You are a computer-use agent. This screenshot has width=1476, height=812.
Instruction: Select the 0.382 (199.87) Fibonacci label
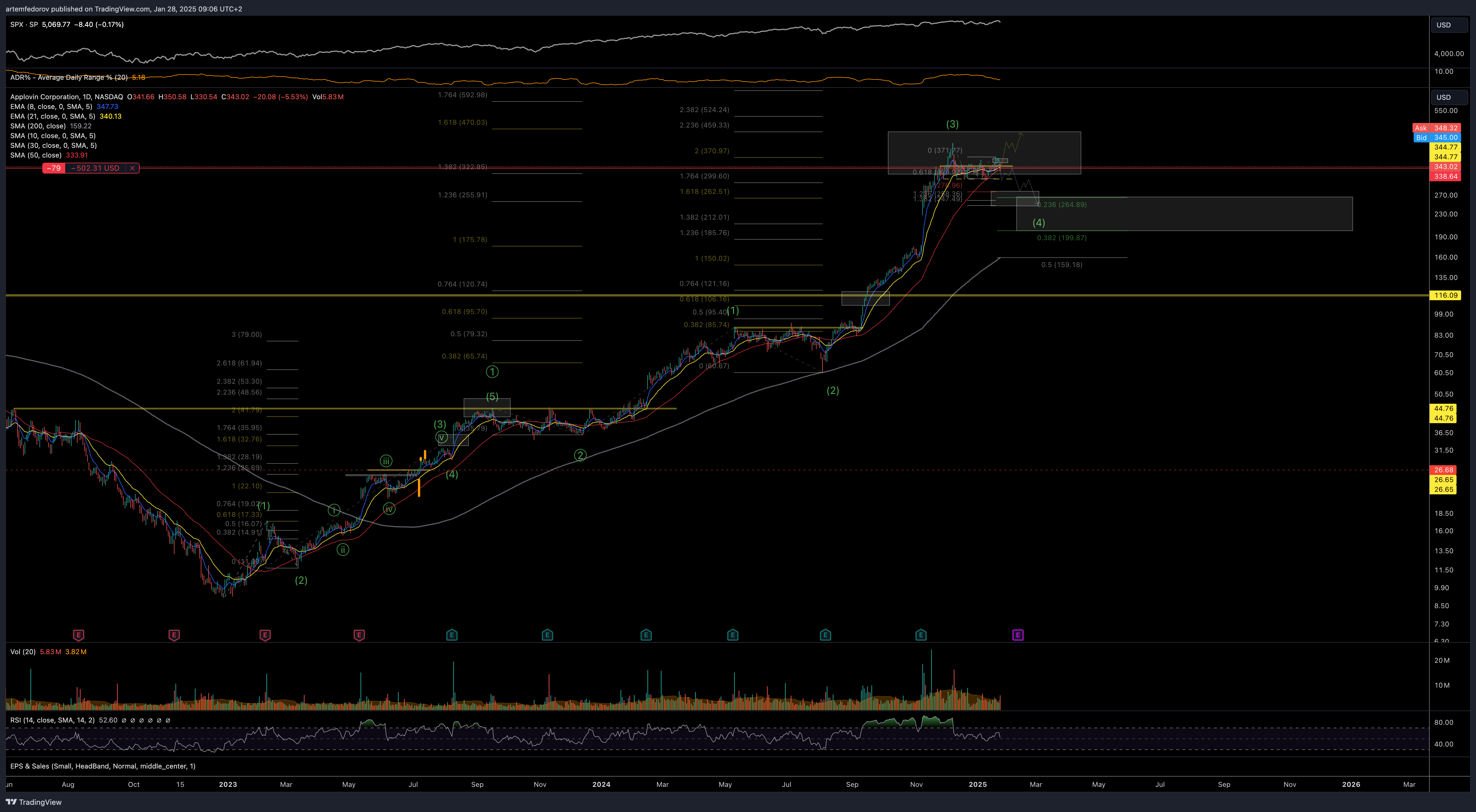click(1062, 238)
